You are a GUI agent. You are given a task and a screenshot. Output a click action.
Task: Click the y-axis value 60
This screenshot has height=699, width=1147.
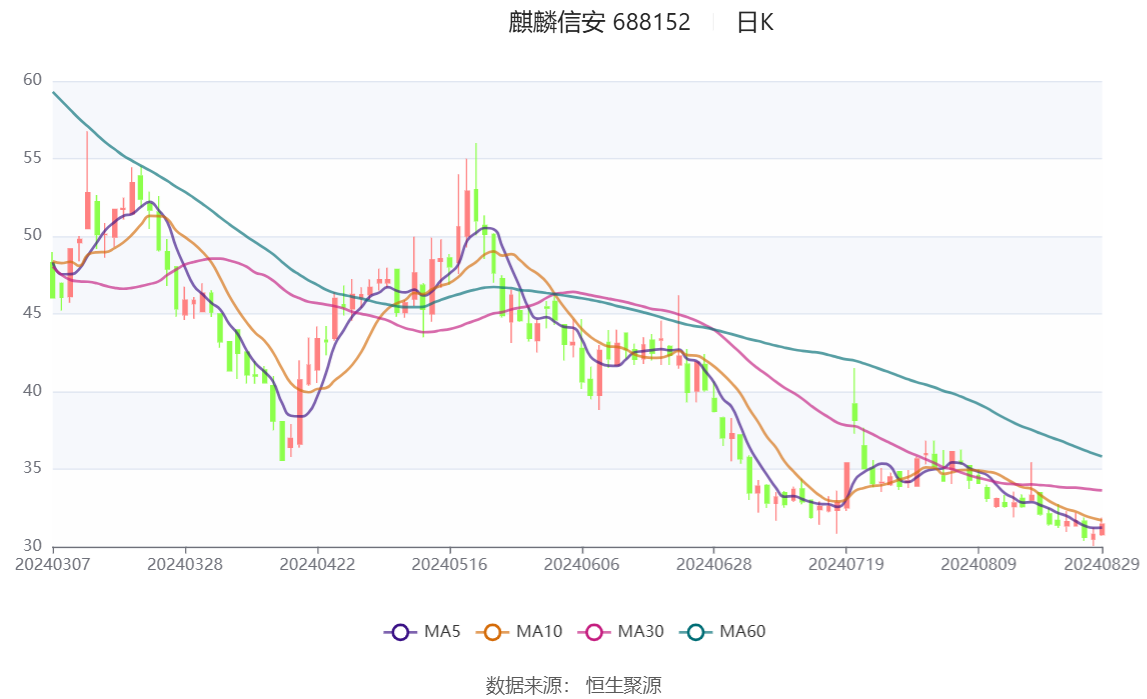coord(33,80)
